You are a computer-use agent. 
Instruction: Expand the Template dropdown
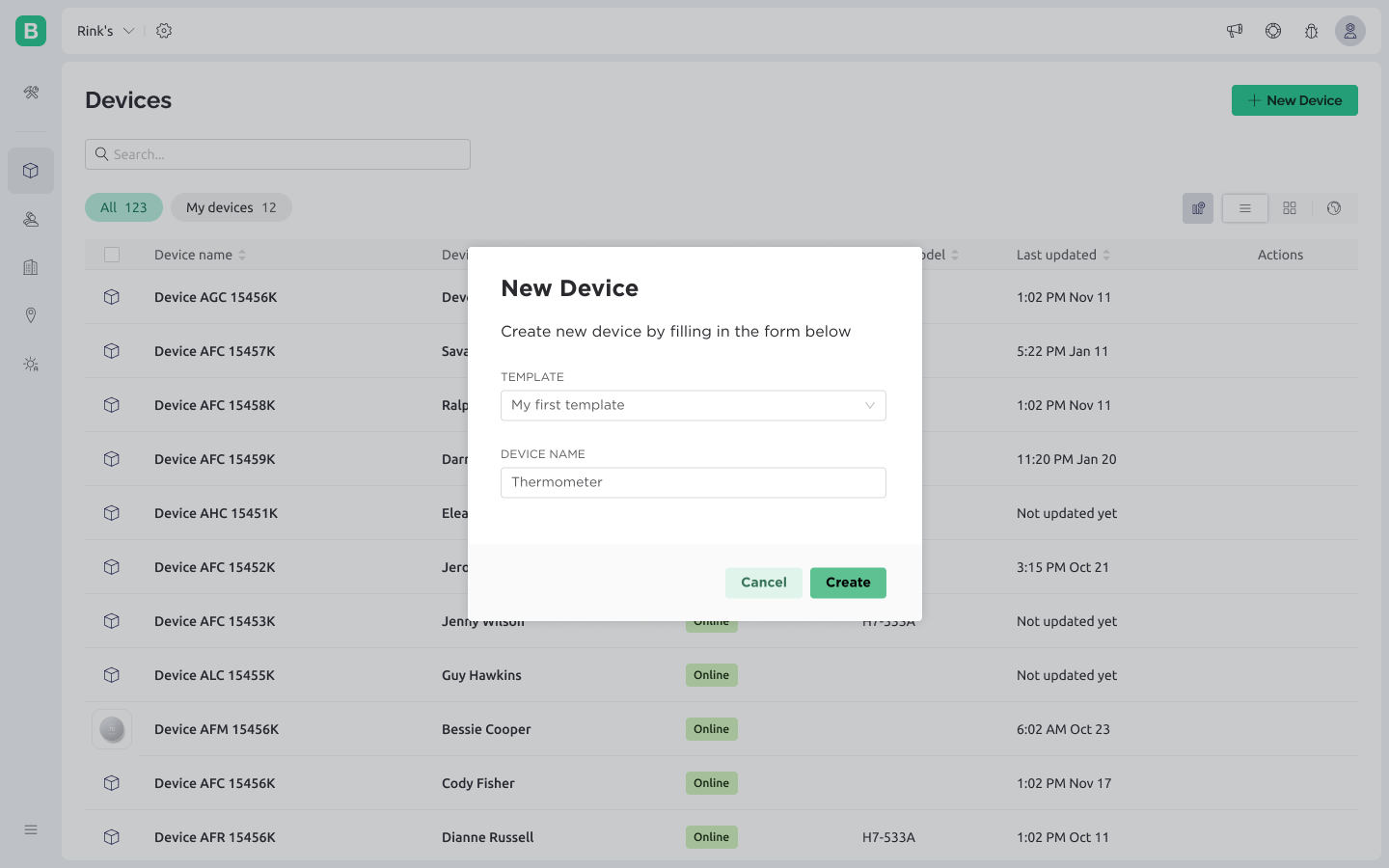[693, 405]
